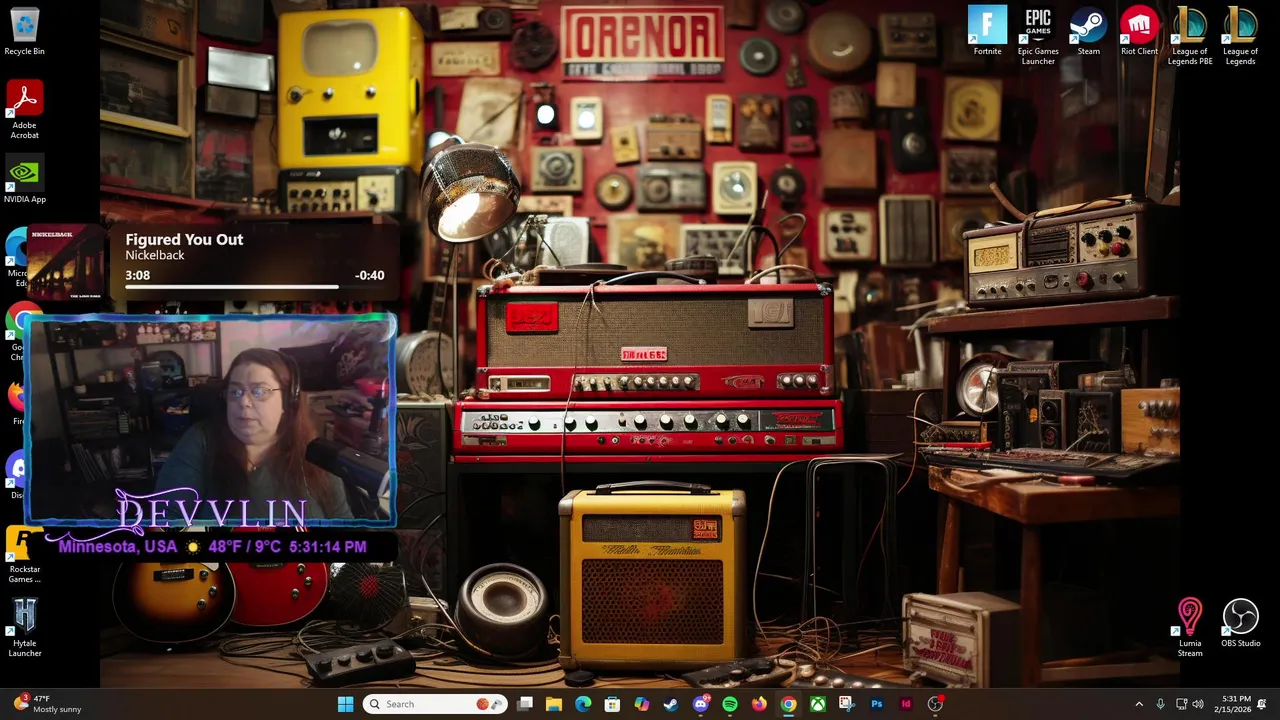Open Copilot from the taskbar
The width and height of the screenshot is (1280, 720).
(642, 704)
